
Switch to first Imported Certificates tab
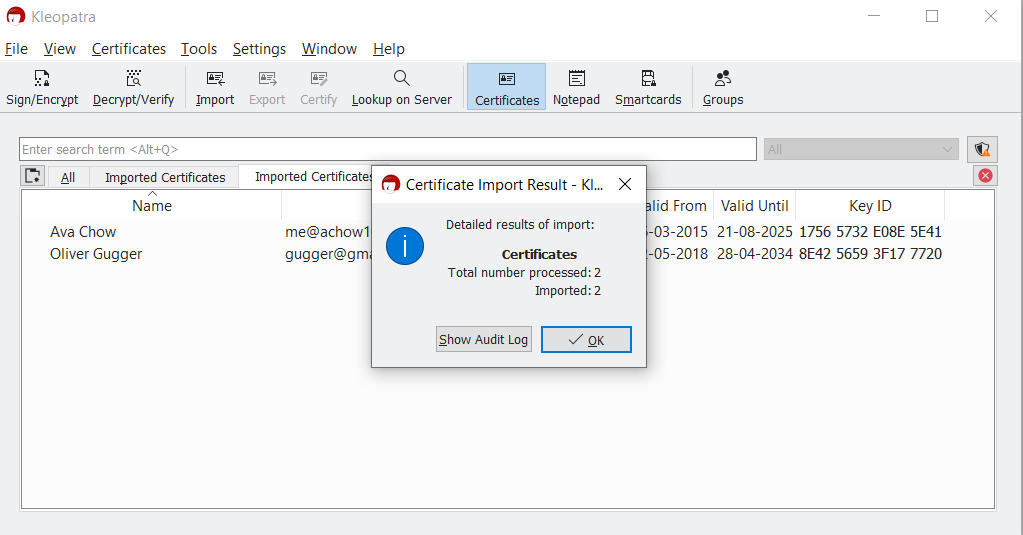coord(165,177)
